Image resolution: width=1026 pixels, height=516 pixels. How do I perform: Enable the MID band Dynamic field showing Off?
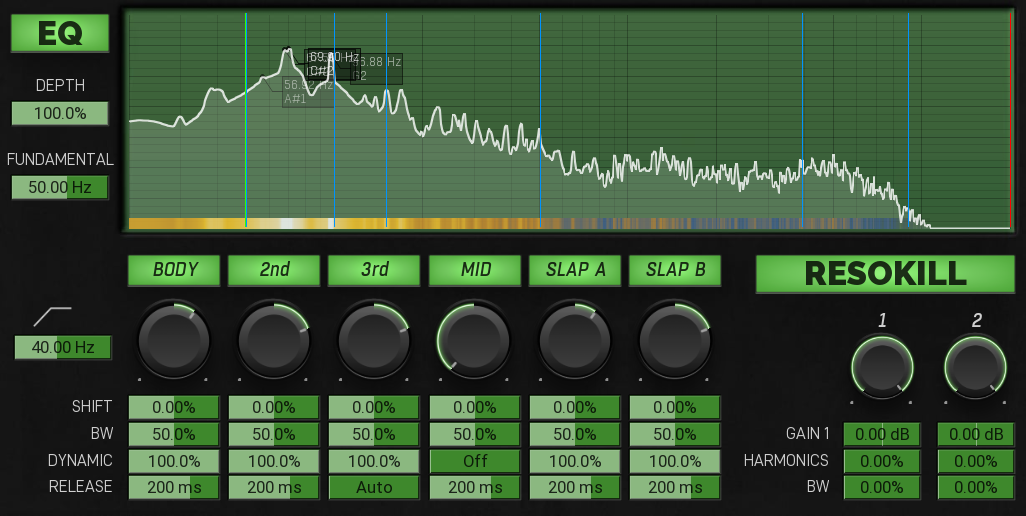474,461
